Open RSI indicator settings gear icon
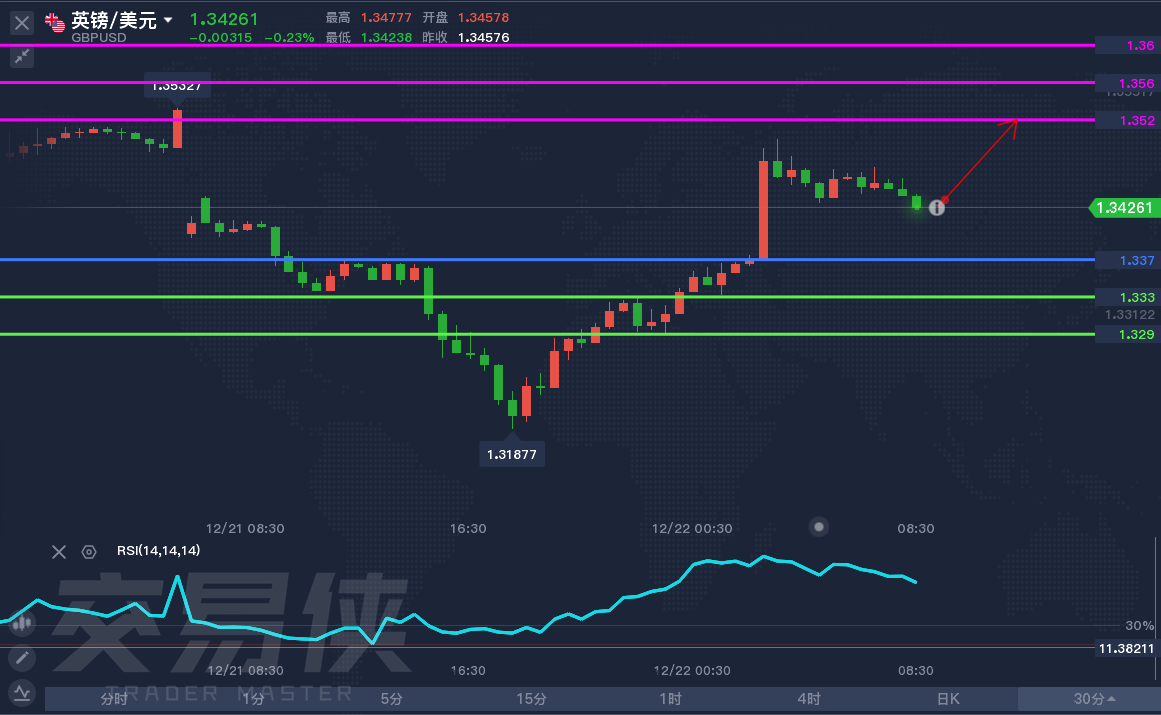This screenshot has width=1161, height=715. [x=89, y=551]
